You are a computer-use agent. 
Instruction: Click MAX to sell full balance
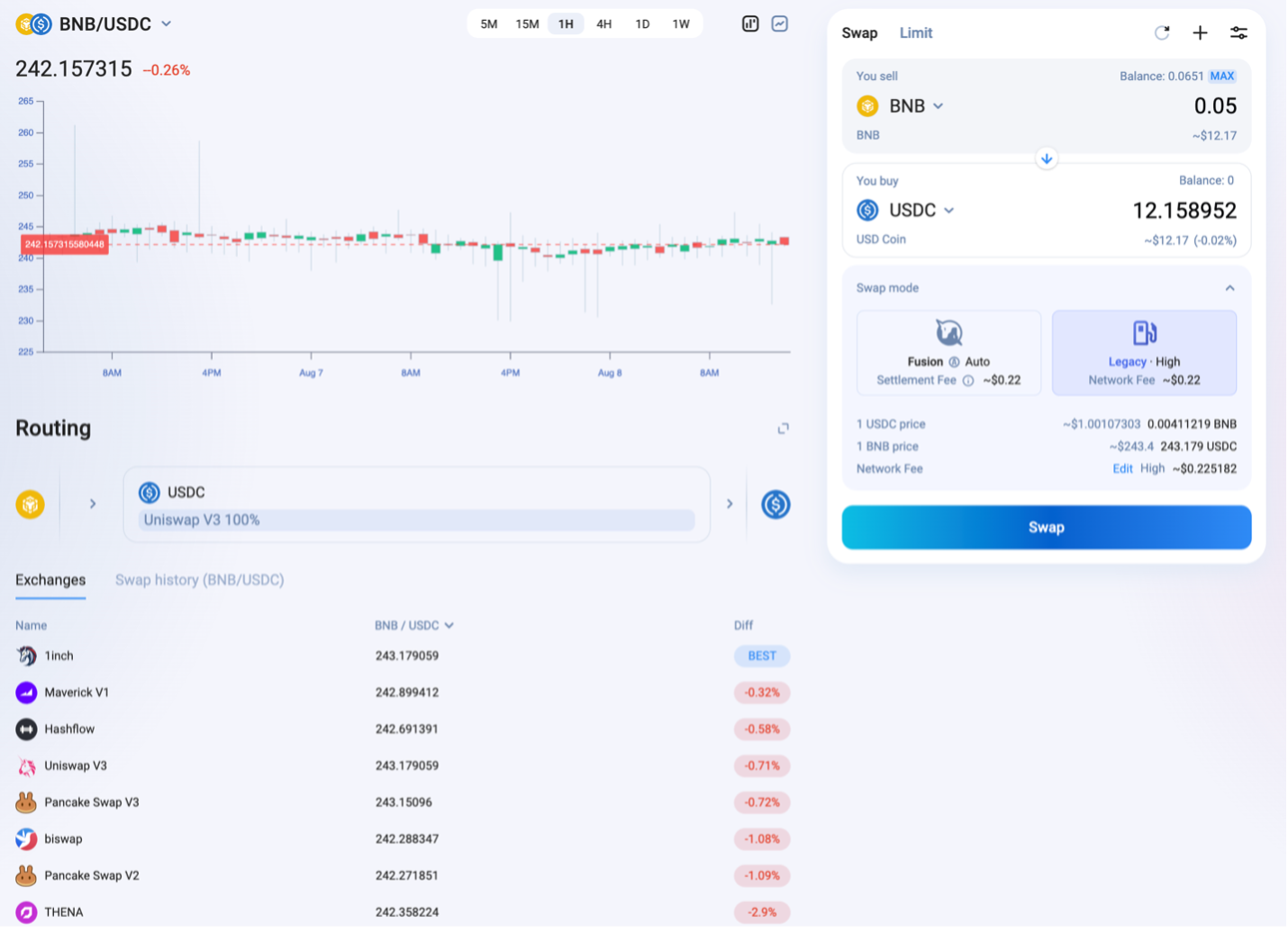[x=1222, y=77]
